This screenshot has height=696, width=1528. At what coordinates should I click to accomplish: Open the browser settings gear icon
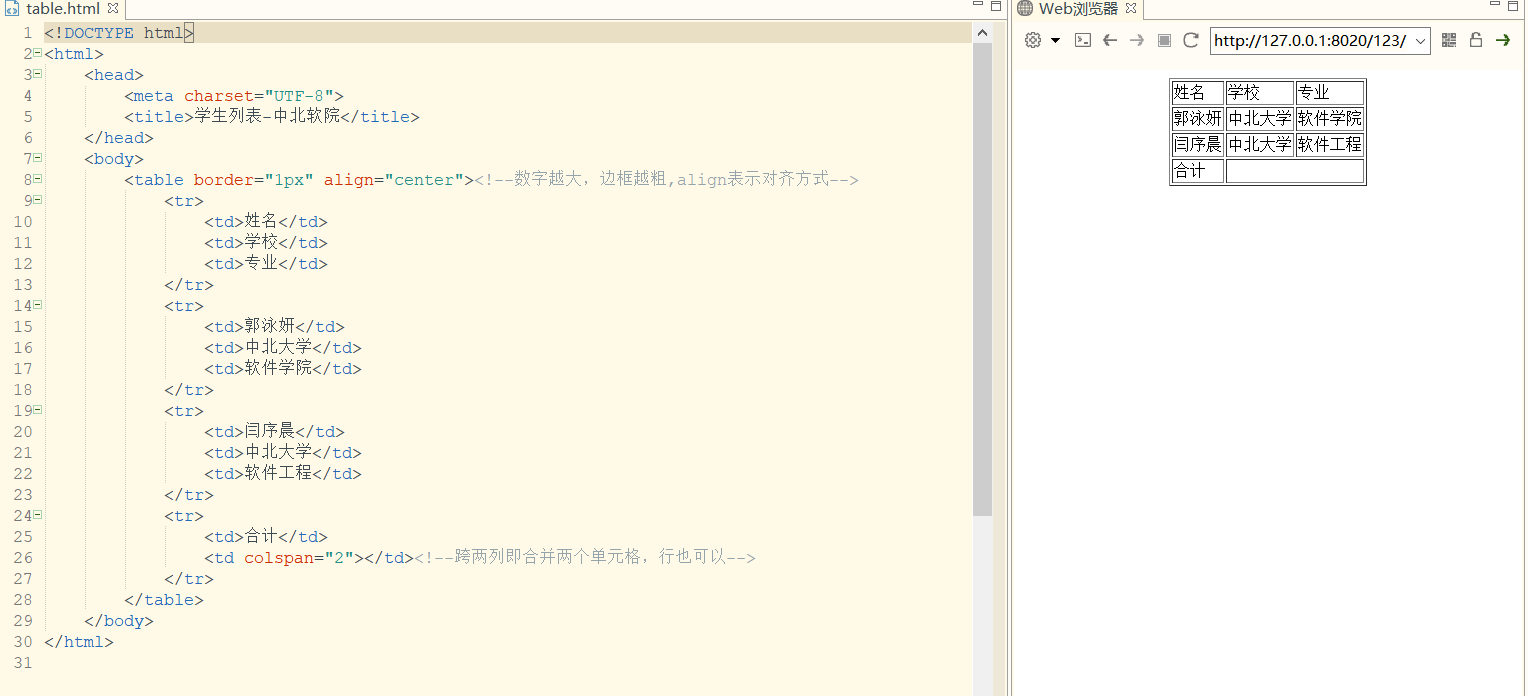click(1032, 40)
